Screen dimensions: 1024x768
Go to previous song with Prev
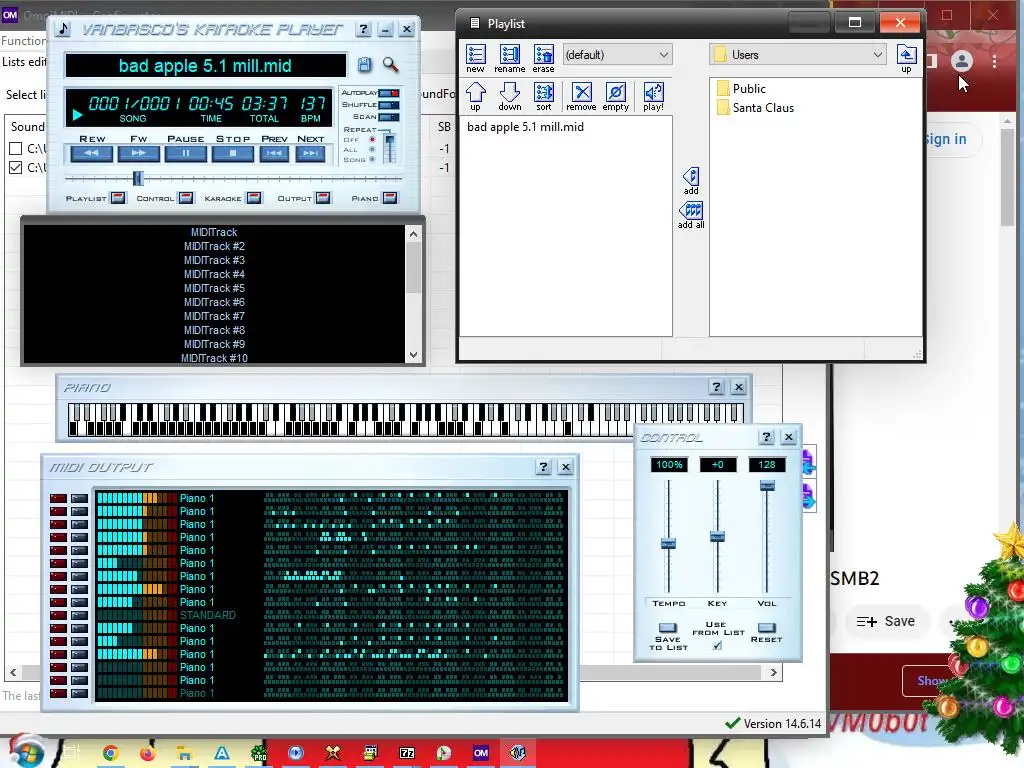pyautogui.click(x=274, y=153)
